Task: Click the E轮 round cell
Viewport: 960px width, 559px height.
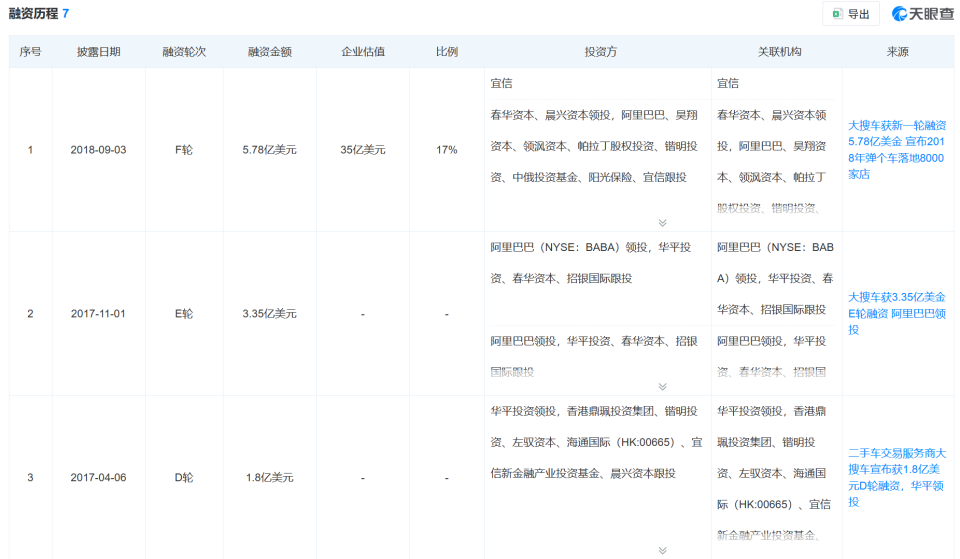Action: click(x=184, y=313)
